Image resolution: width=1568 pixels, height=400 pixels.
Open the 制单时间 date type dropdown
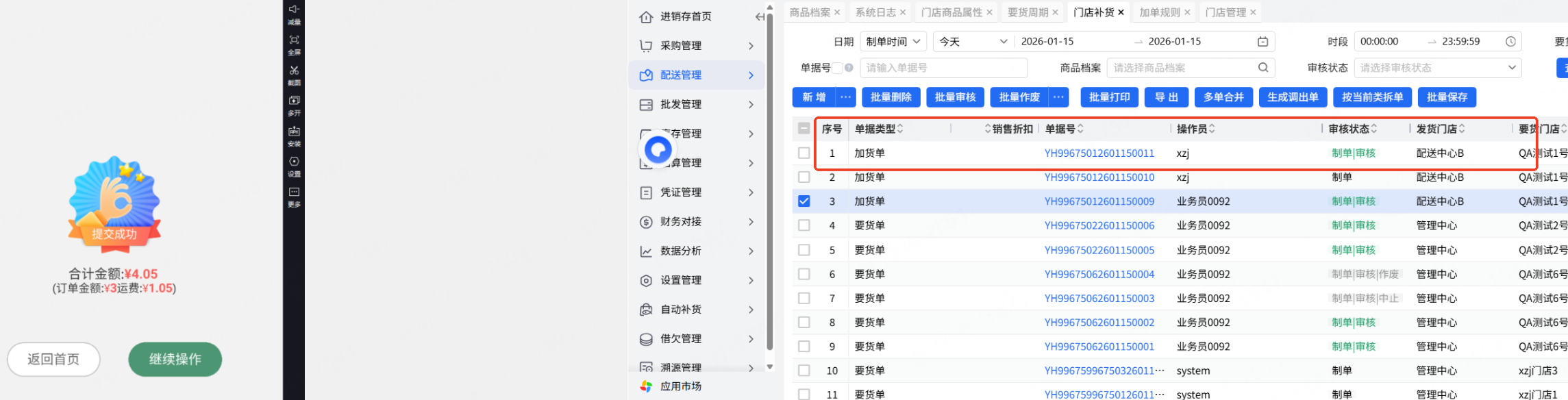[894, 42]
